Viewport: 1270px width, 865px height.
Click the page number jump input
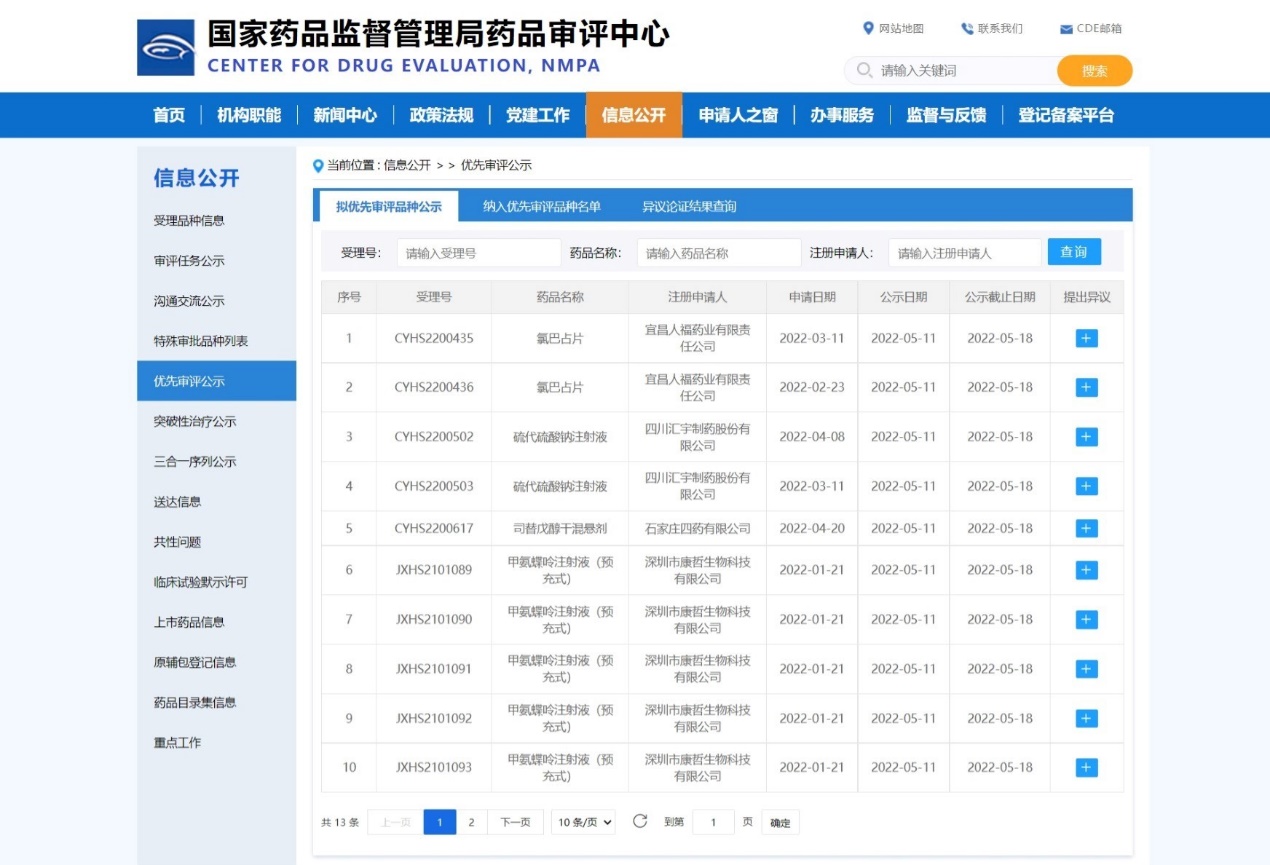(x=713, y=822)
